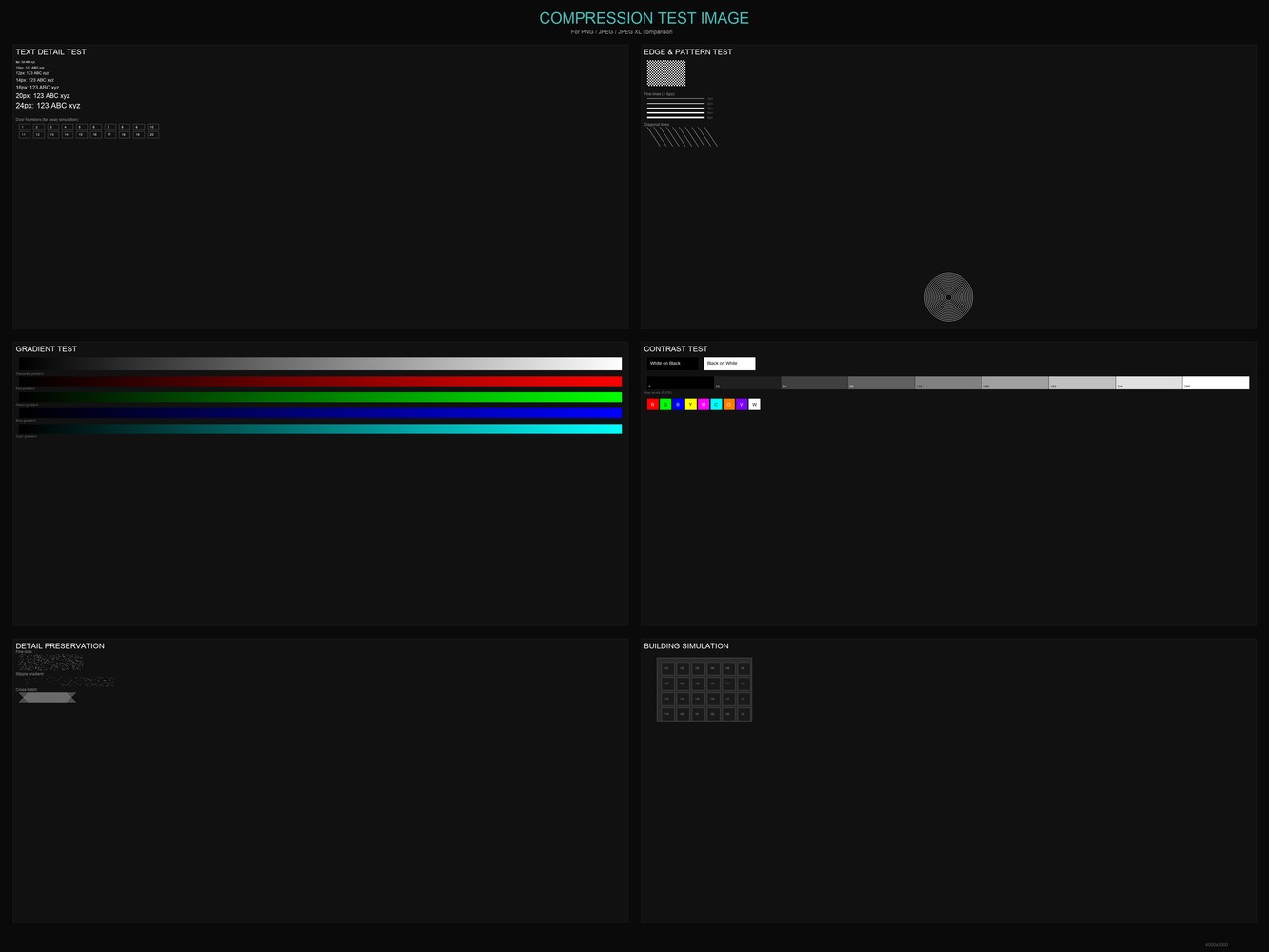The width and height of the screenshot is (1269, 952).
Task: Click the Black on White box
Action: pos(729,364)
